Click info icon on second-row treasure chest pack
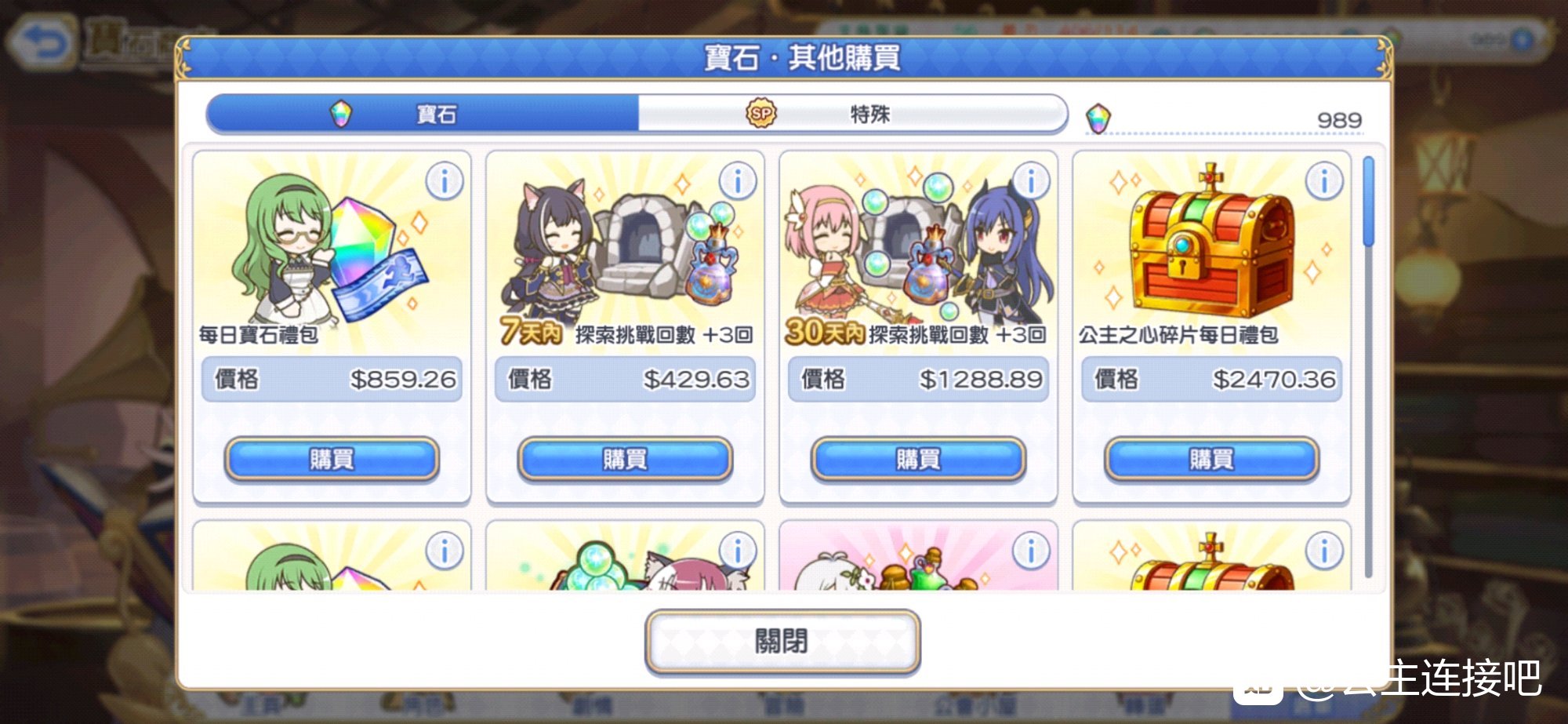Image resolution: width=1568 pixels, height=724 pixels. click(1324, 551)
